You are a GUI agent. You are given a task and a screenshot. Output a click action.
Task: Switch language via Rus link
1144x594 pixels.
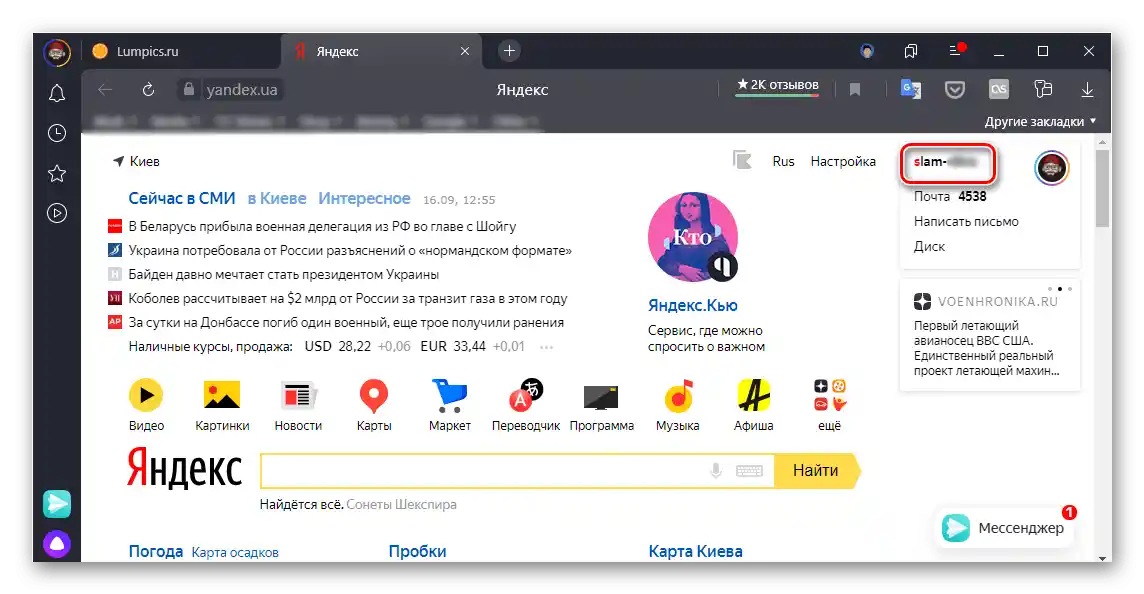point(784,161)
